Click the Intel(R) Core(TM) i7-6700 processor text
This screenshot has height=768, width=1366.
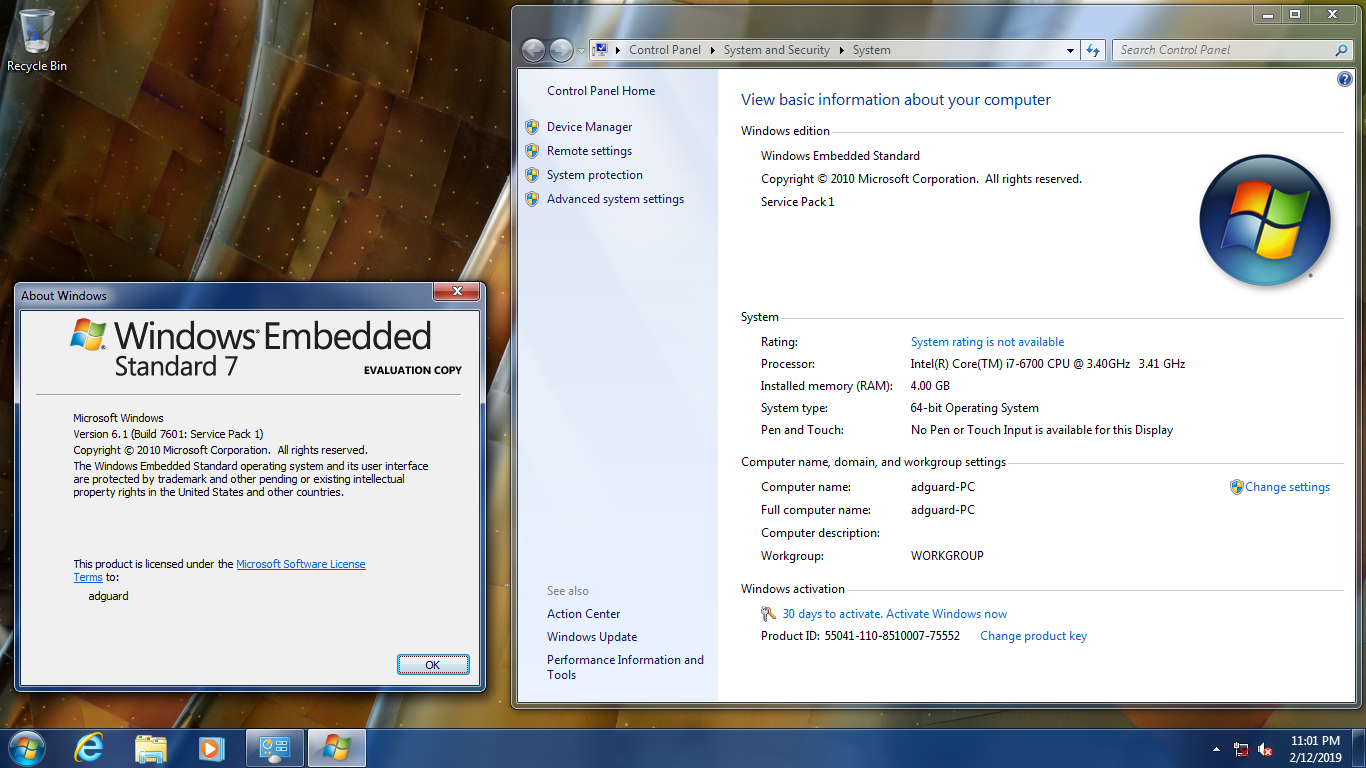pos(1048,364)
